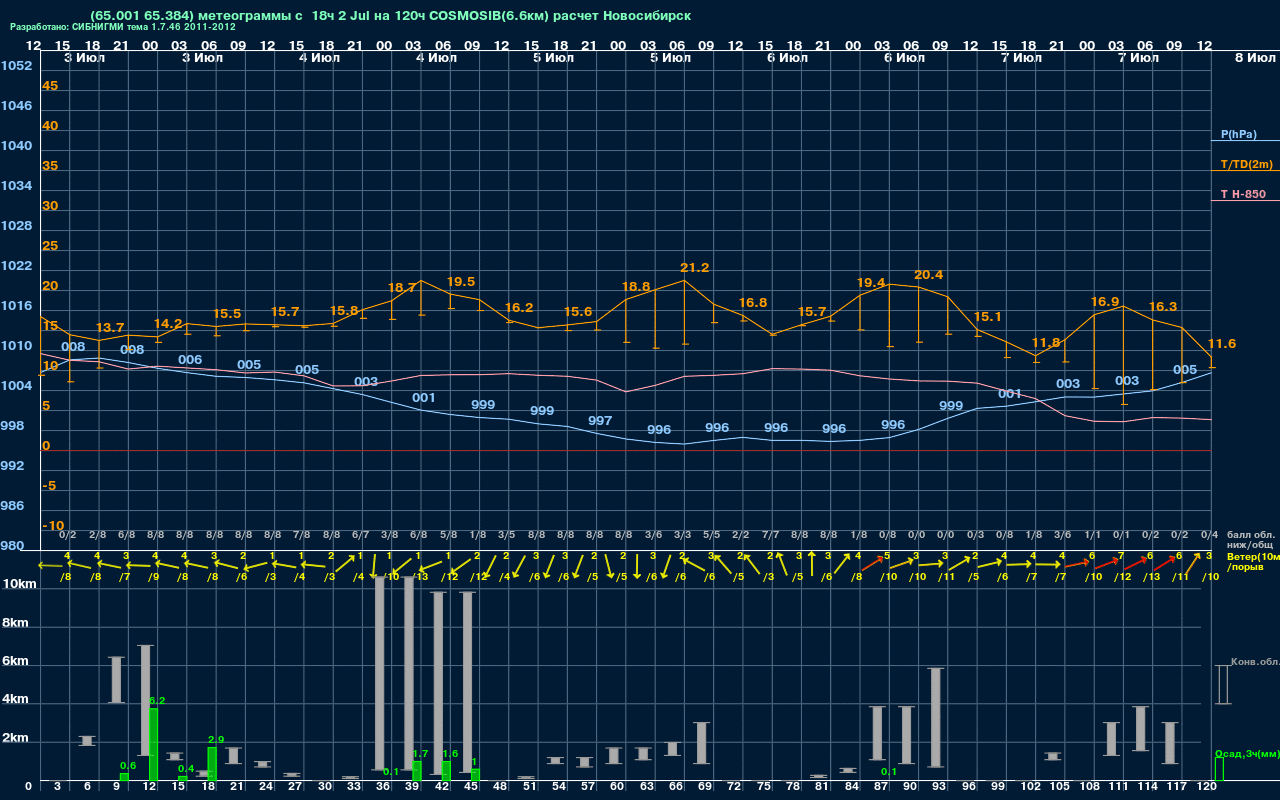
Task: Click the forecast hour 120 axis label
Action: pos(1207,787)
